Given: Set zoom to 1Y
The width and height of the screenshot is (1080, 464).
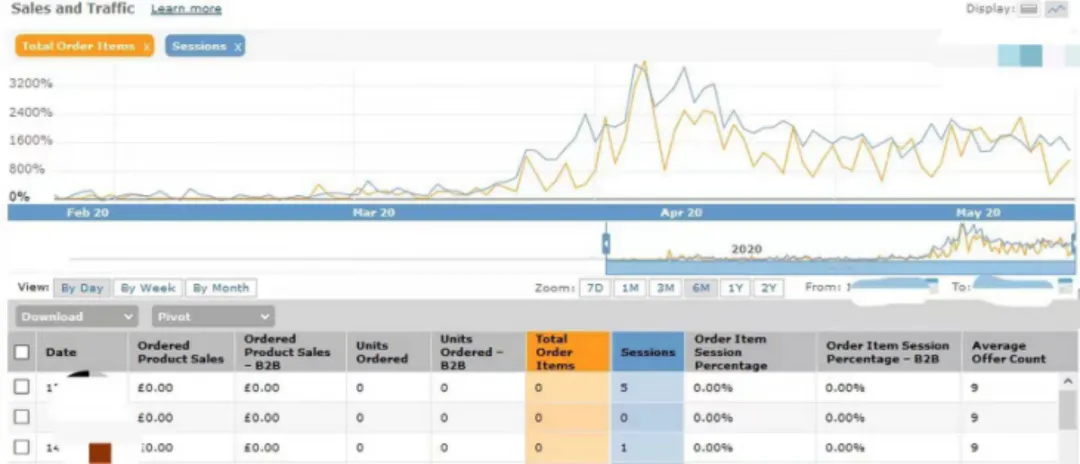Looking at the screenshot, I should pos(735,288).
